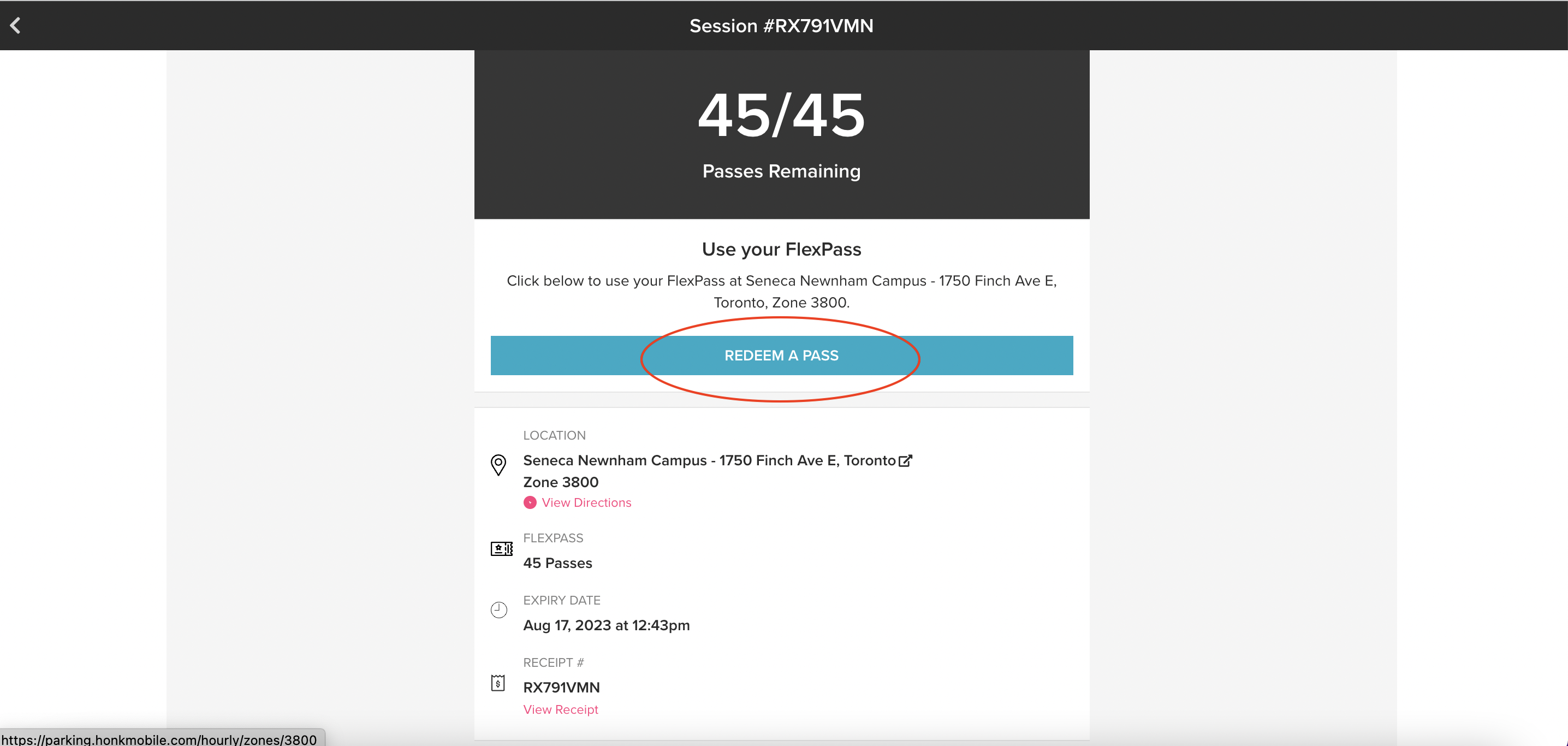This screenshot has width=1568, height=746.
Task: Click the location pin icon
Action: coord(498,465)
